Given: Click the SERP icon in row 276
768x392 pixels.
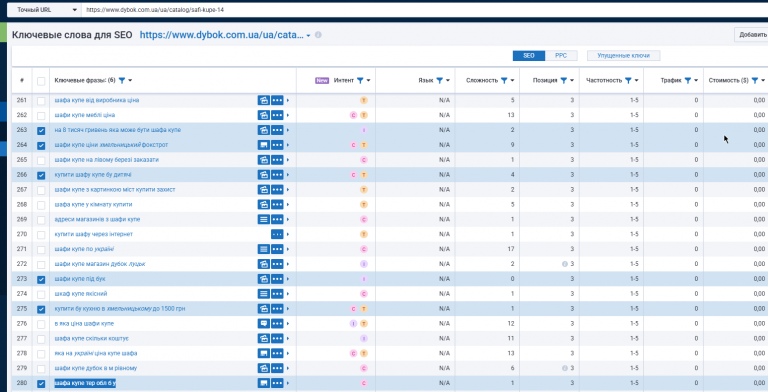Looking at the screenshot, I should [x=264, y=324].
